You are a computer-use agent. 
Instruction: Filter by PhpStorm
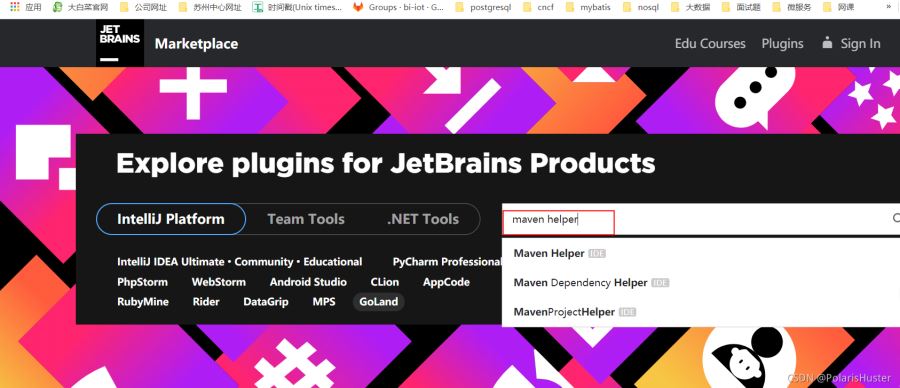click(142, 282)
